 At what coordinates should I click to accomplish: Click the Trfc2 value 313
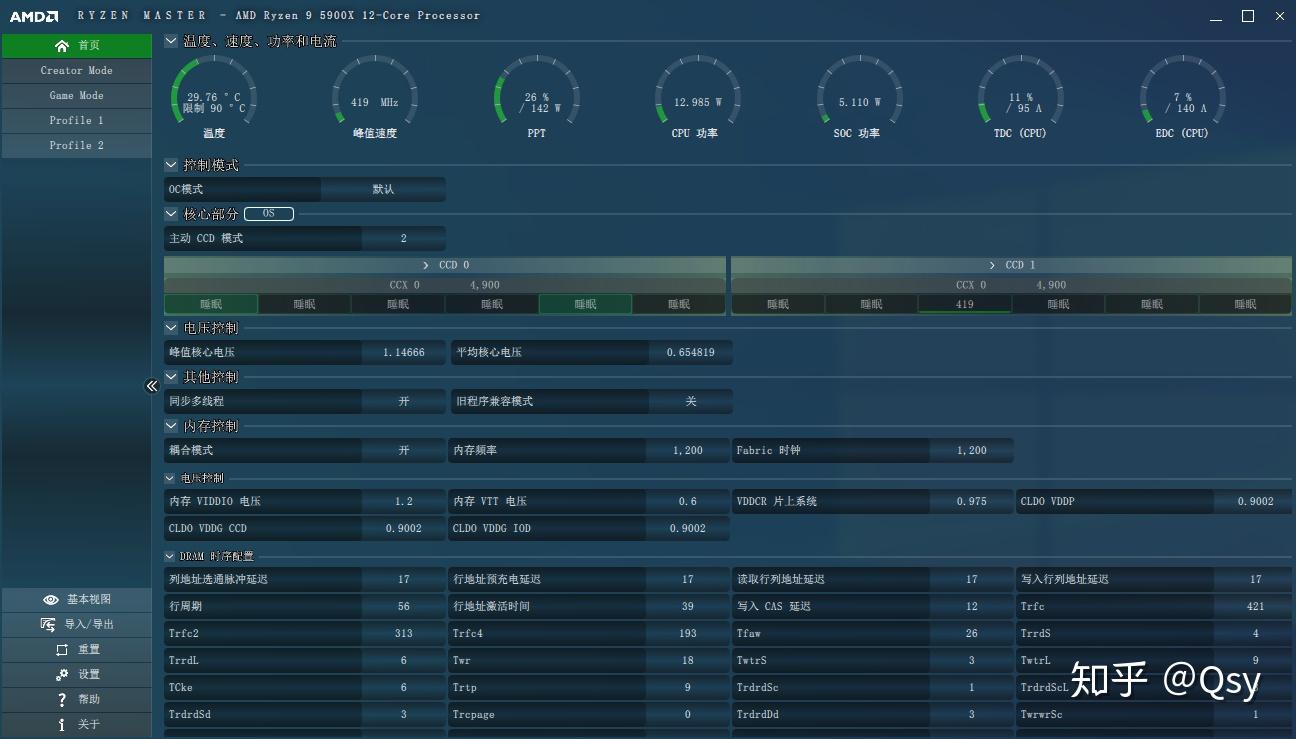404,634
